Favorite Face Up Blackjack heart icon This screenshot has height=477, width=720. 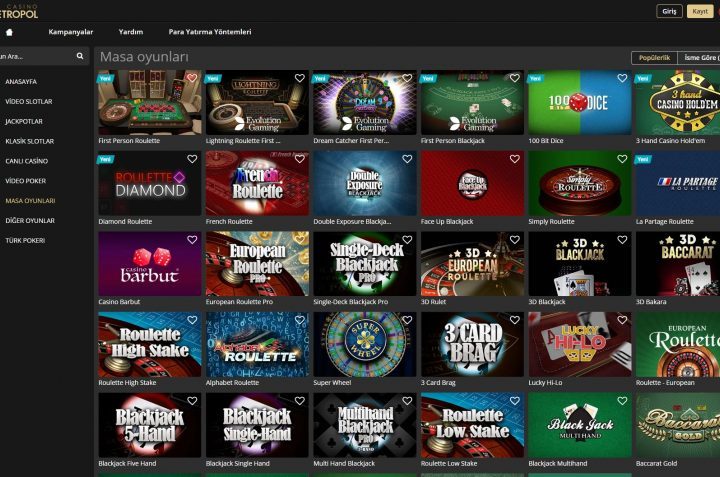(514, 159)
